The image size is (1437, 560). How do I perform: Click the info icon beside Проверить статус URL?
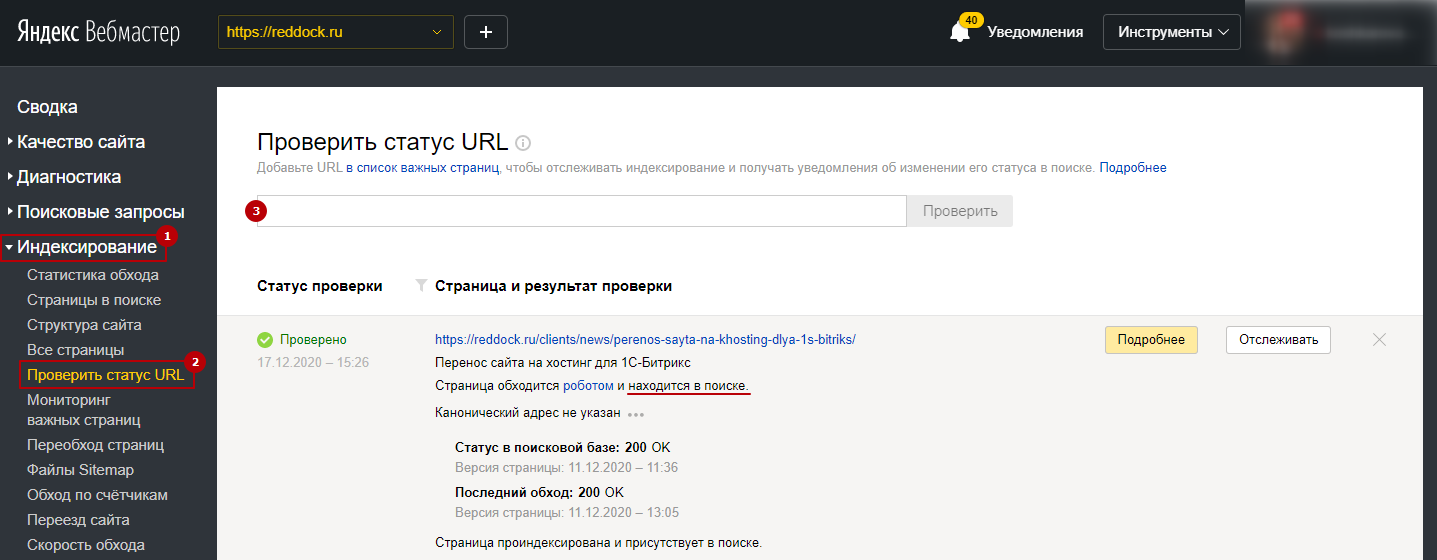coord(523,143)
